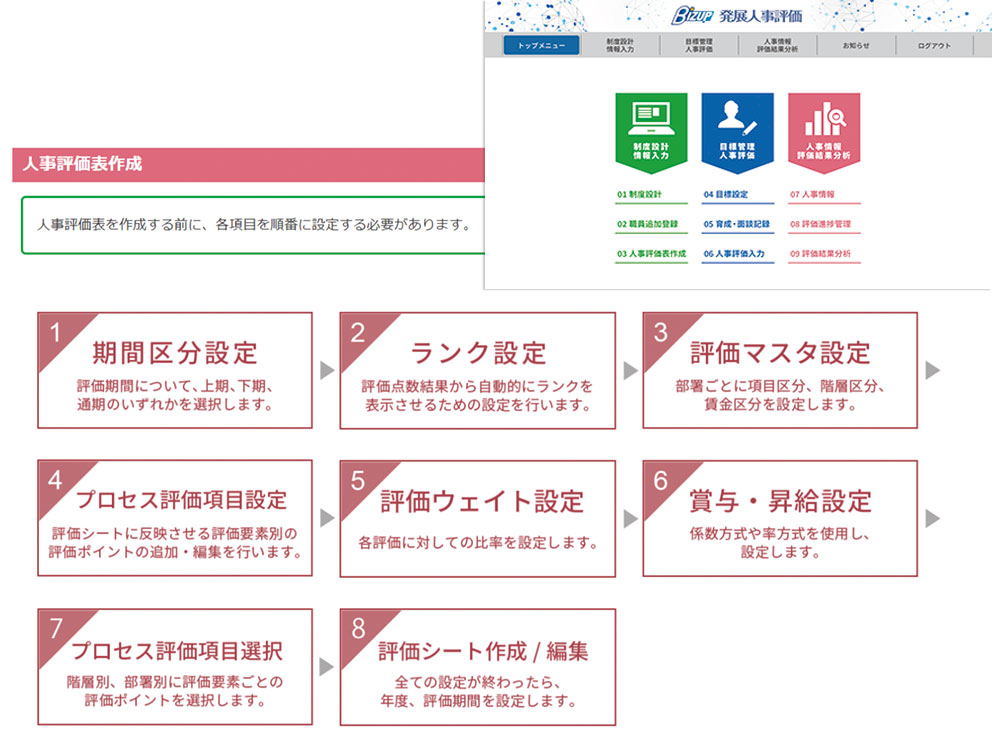Open the 08 評価進捗管理 link
This screenshot has width=1000, height=748.
820,224
